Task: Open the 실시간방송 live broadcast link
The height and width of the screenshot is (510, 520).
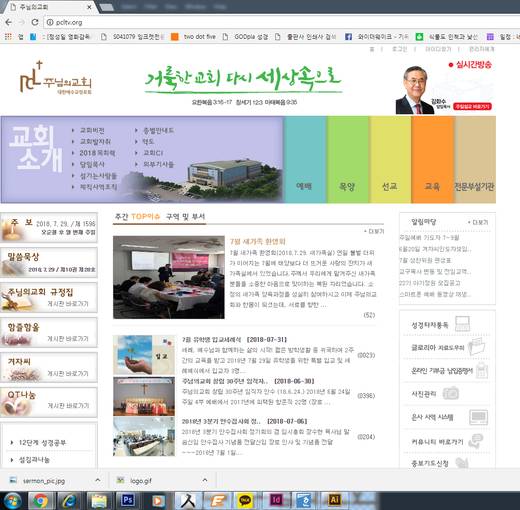Action: (470, 65)
